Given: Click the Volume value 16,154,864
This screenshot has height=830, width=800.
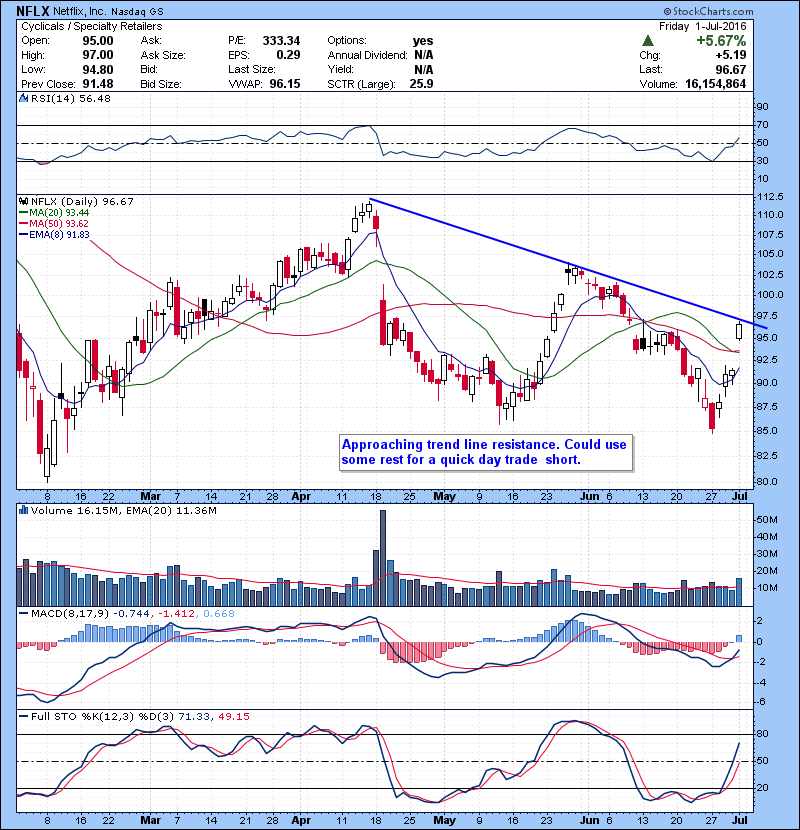Looking at the screenshot, I should coord(715,84).
